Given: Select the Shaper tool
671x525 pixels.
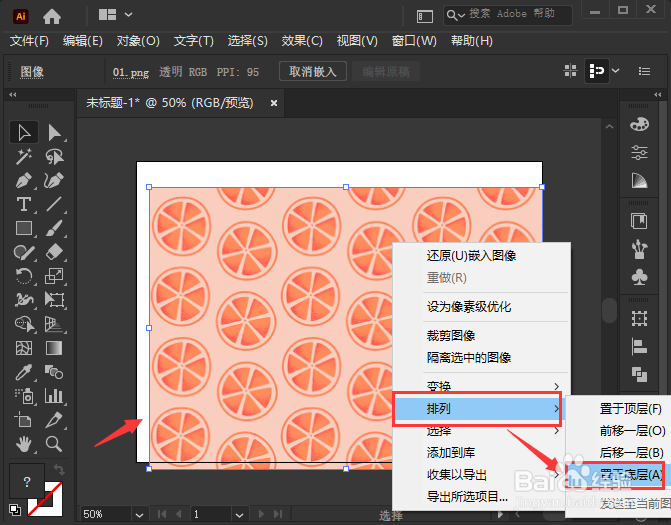Looking at the screenshot, I should click(x=24, y=252).
